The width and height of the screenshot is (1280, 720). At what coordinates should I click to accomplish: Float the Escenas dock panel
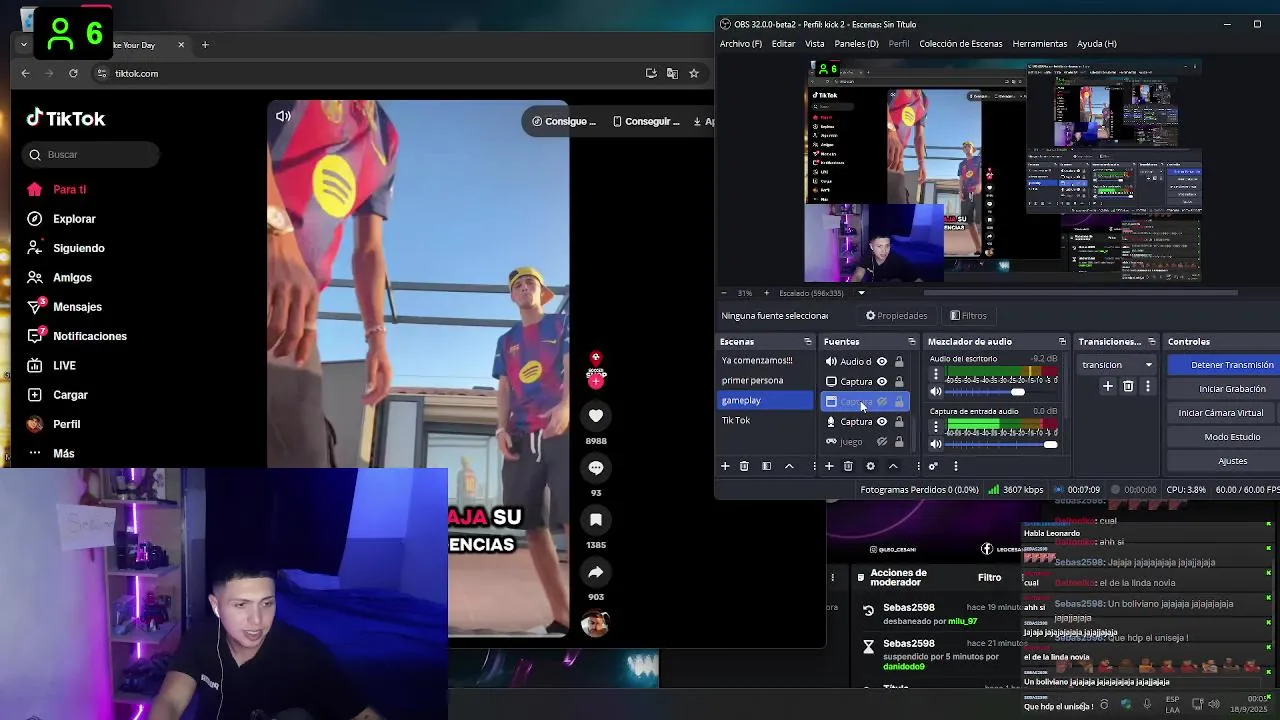pos(808,342)
